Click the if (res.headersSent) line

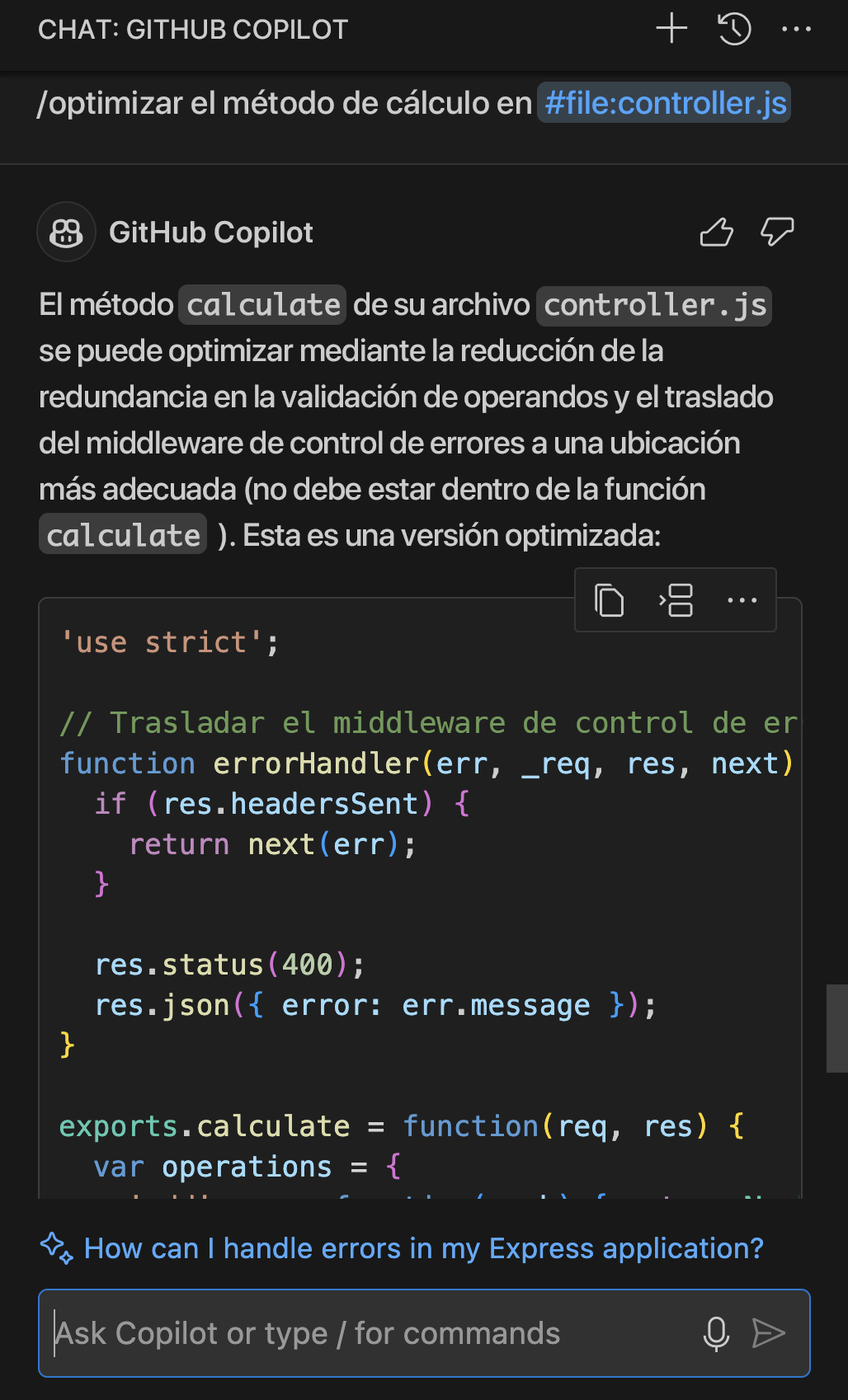282,804
